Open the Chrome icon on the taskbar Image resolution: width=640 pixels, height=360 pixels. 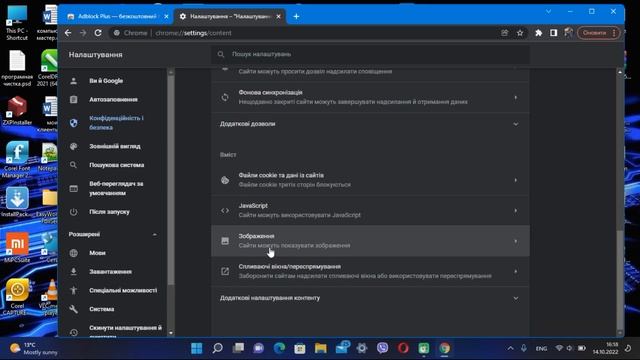point(444,348)
